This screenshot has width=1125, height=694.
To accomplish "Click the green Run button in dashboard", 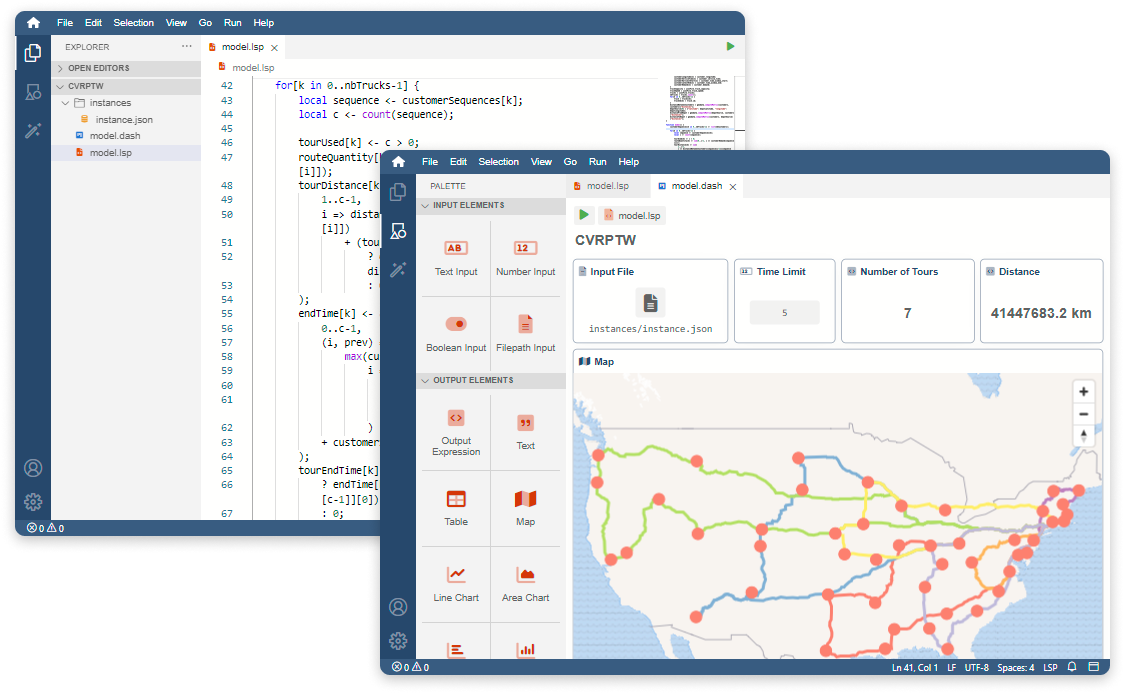I will pyautogui.click(x=584, y=215).
